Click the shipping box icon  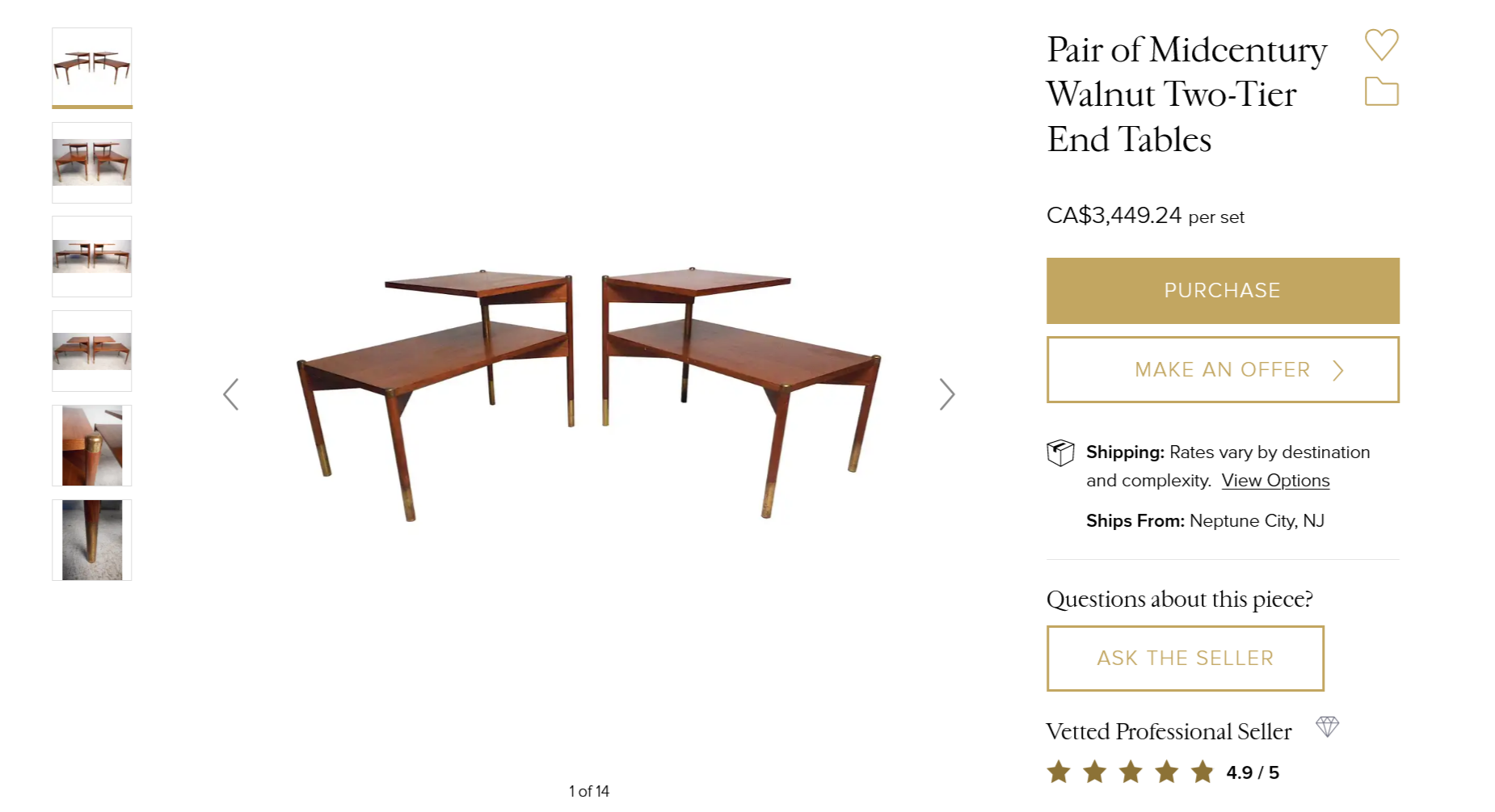[1060, 453]
